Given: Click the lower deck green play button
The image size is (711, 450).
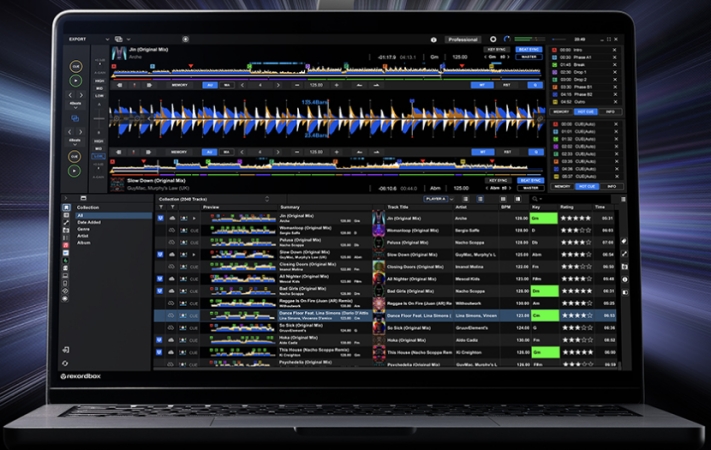Looking at the screenshot, I should pos(74,171).
